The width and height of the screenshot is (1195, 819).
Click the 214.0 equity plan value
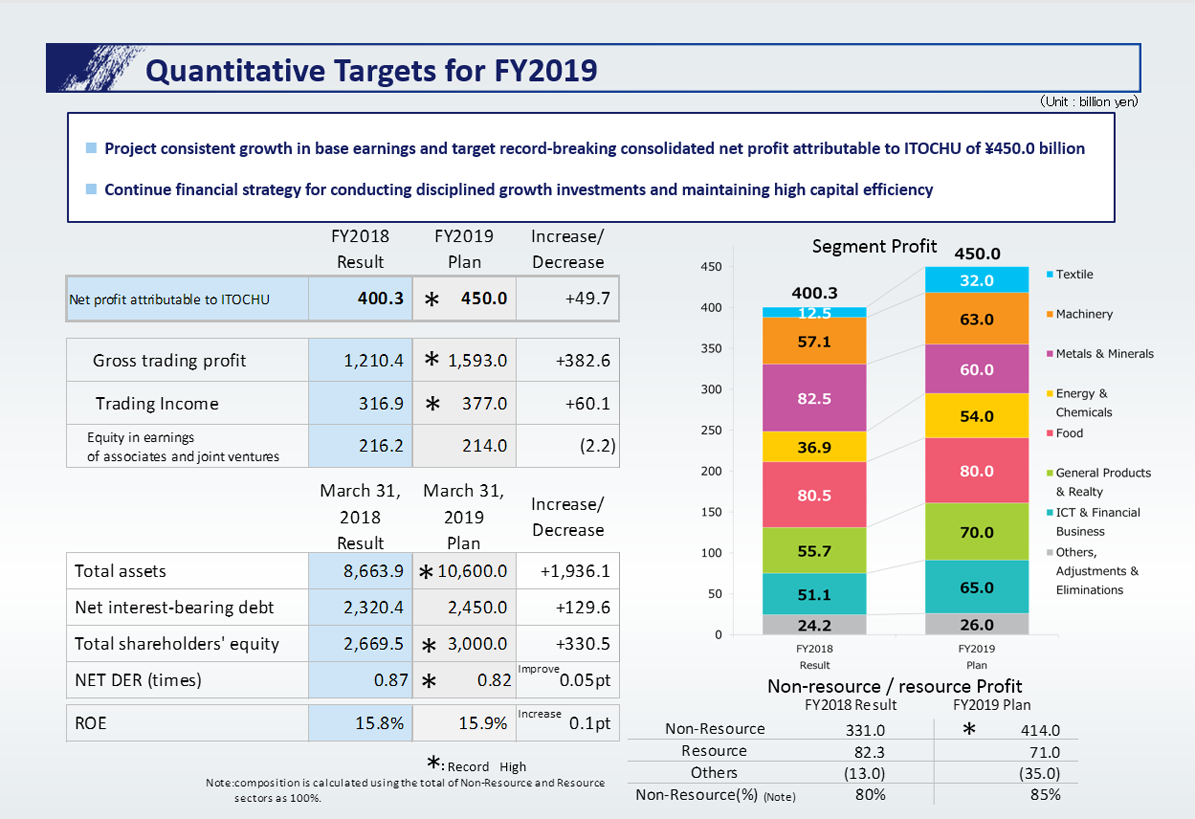[x=484, y=446]
